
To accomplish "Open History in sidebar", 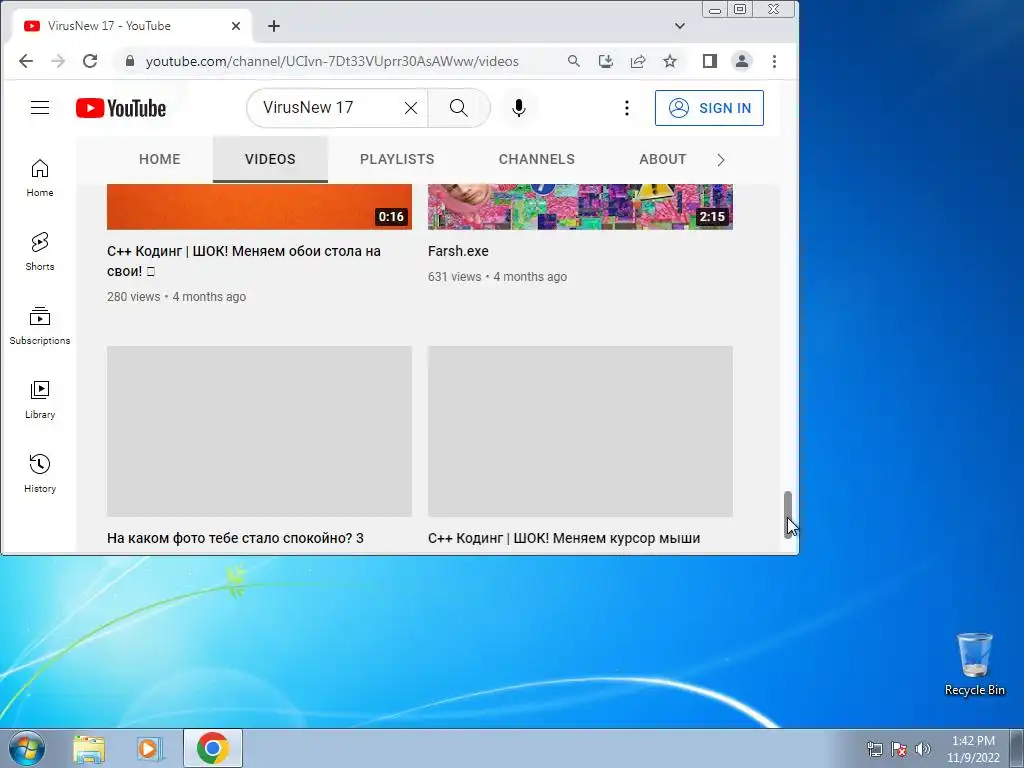I will point(40,473).
